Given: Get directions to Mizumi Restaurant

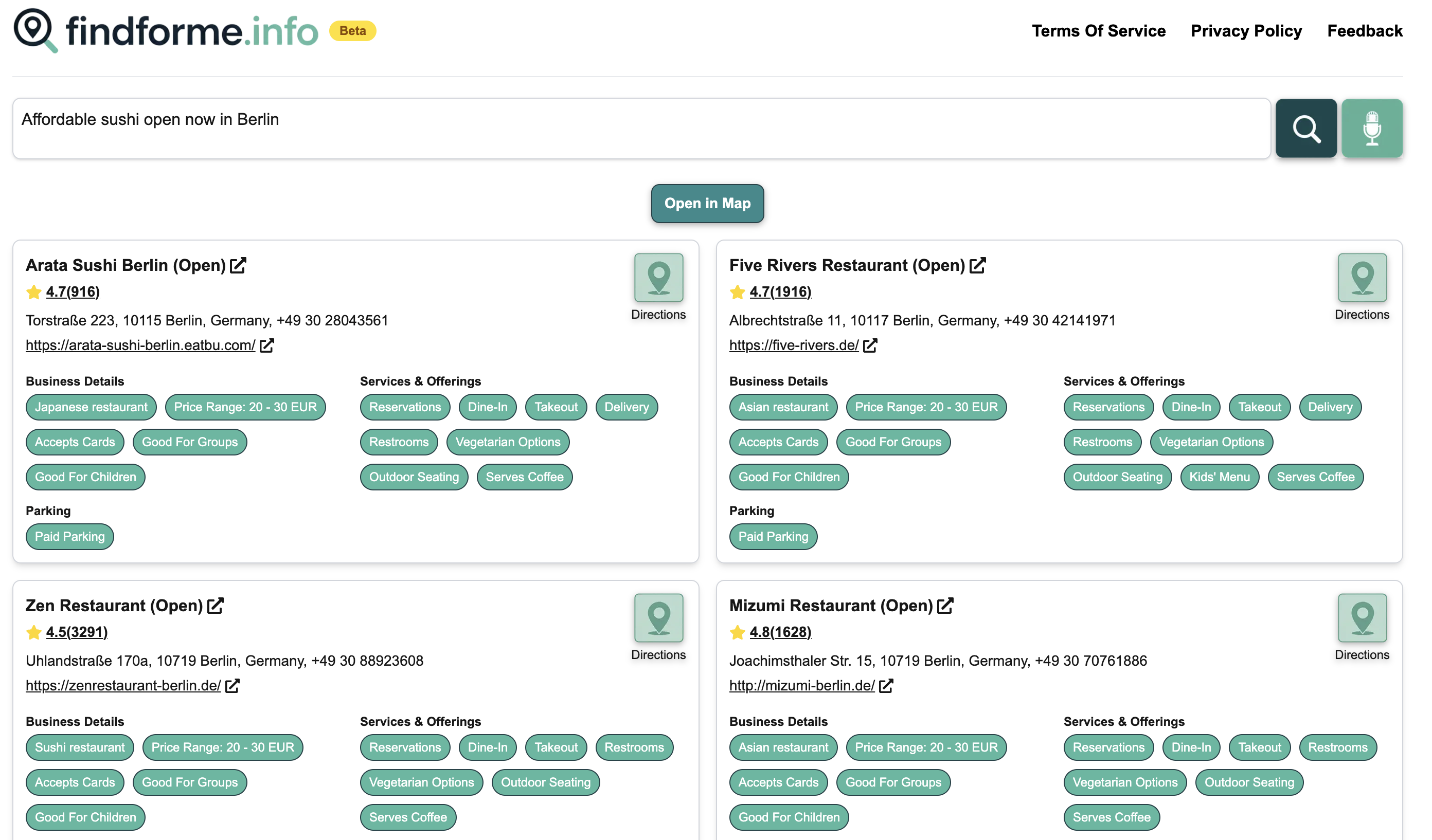Looking at the screenshot, I should click(x=1362, y=618).
